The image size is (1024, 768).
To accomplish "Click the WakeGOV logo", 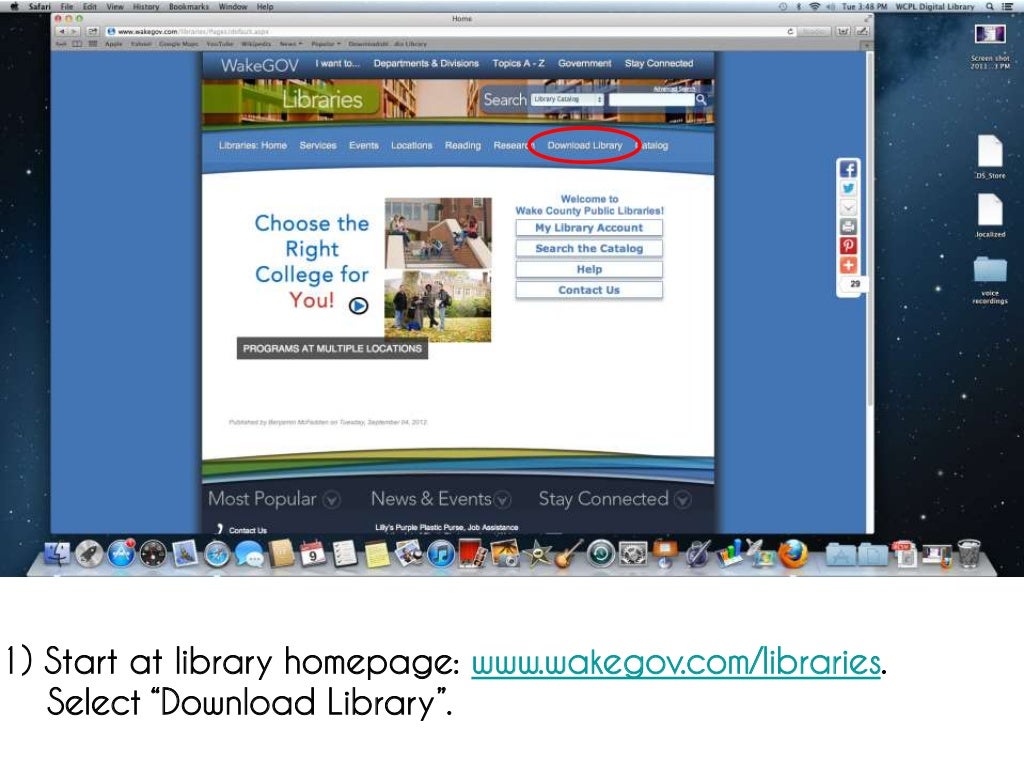I will pos(259,65).
